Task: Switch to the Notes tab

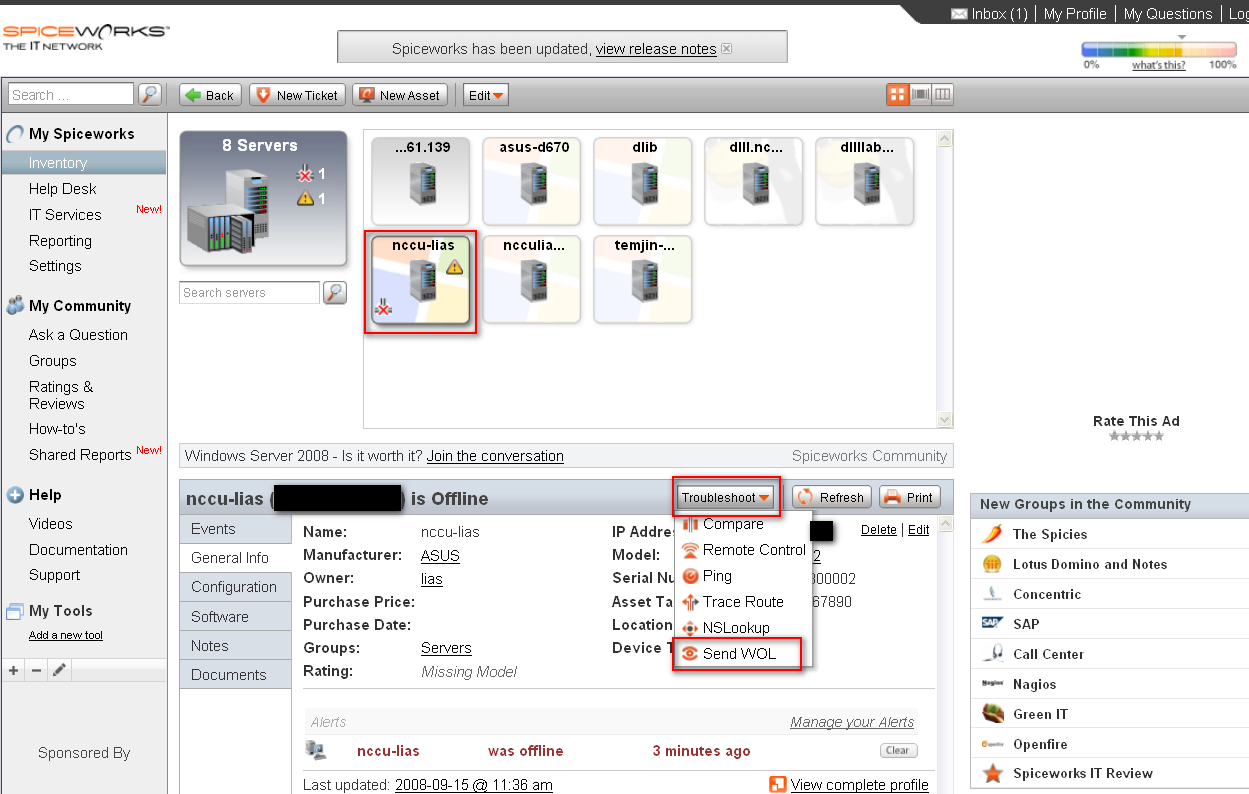Action: [x=235, y=645]
